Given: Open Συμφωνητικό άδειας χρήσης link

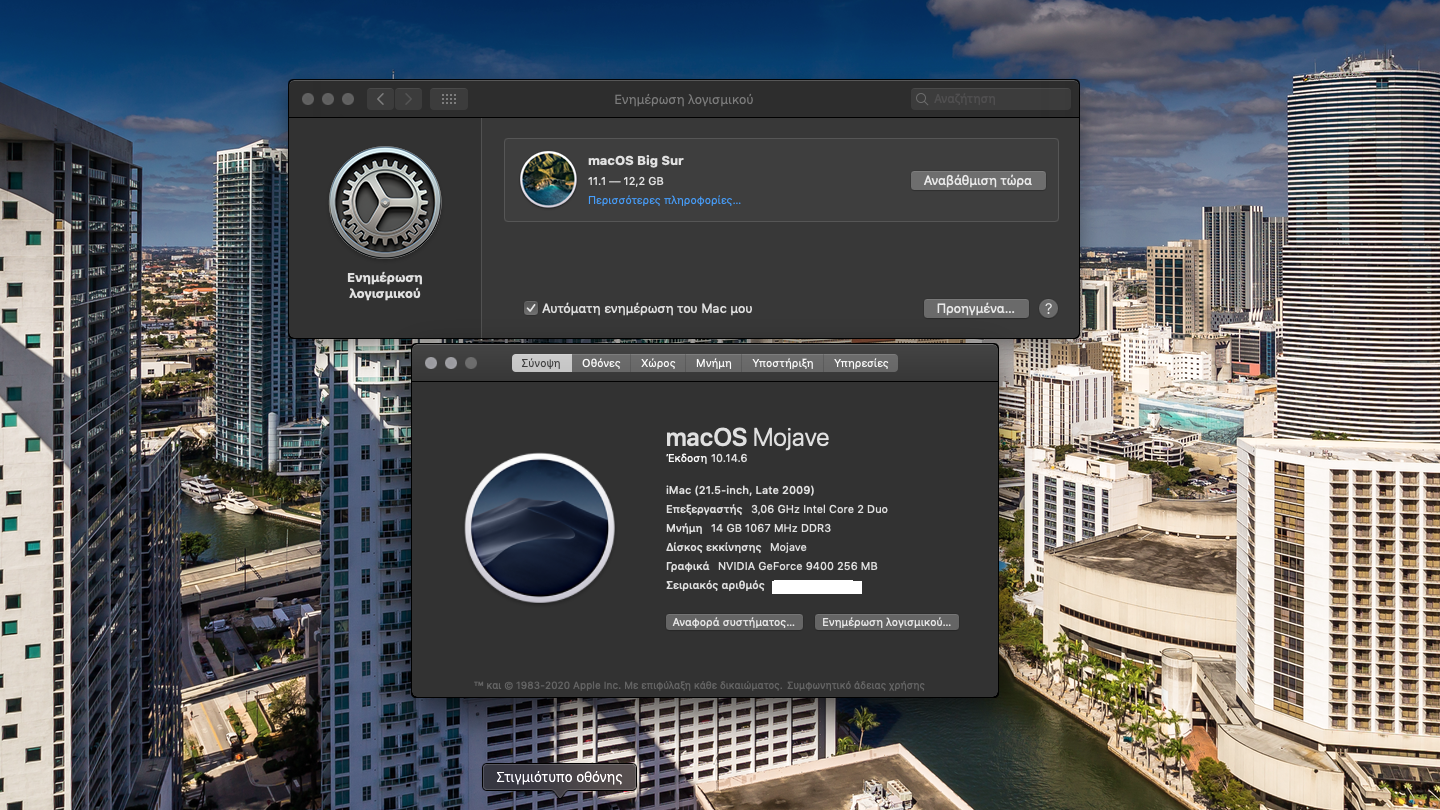Looking at the screenshot, I should tap(856, 686).
